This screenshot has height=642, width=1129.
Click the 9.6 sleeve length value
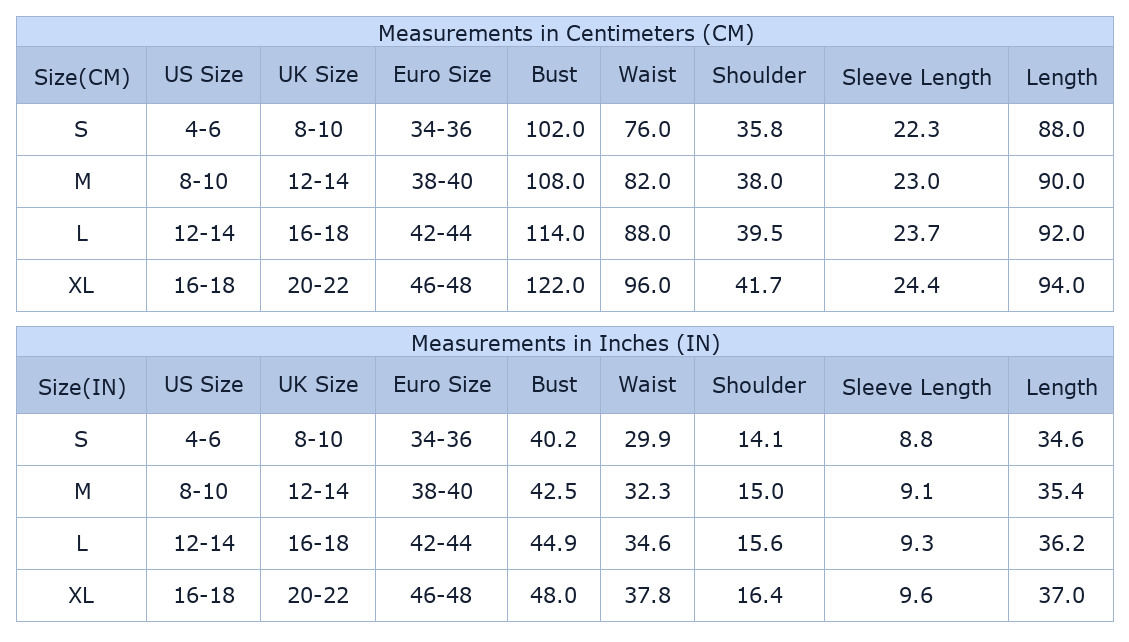[916, 596]
